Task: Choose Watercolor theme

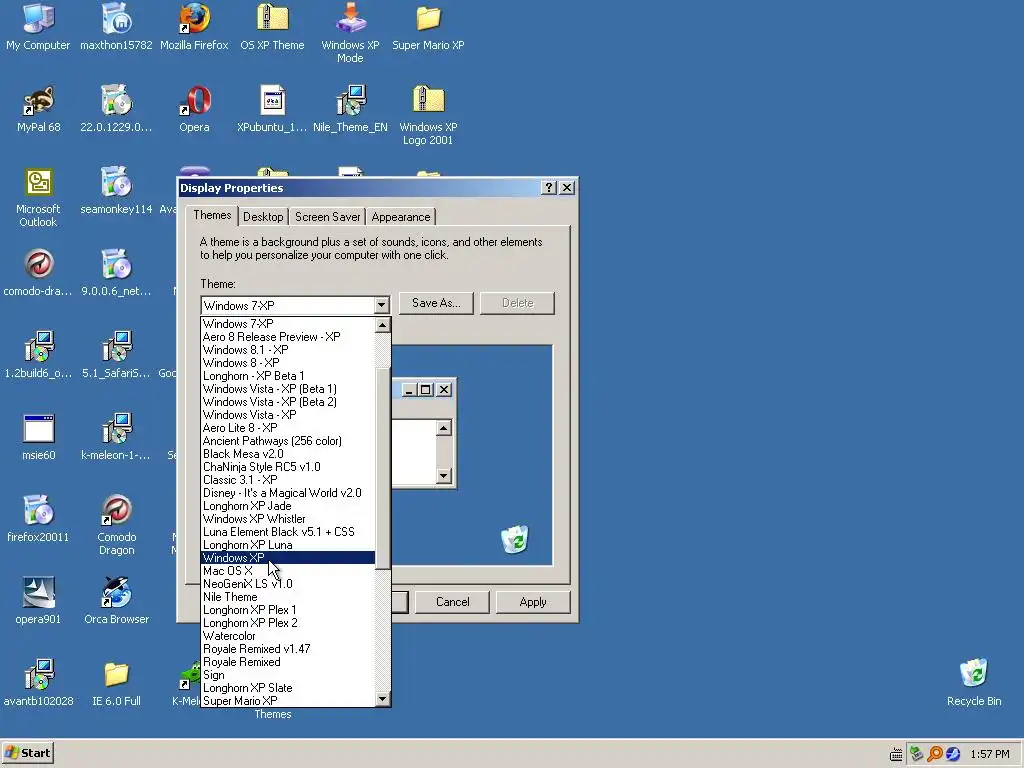Action: point(288,636)
